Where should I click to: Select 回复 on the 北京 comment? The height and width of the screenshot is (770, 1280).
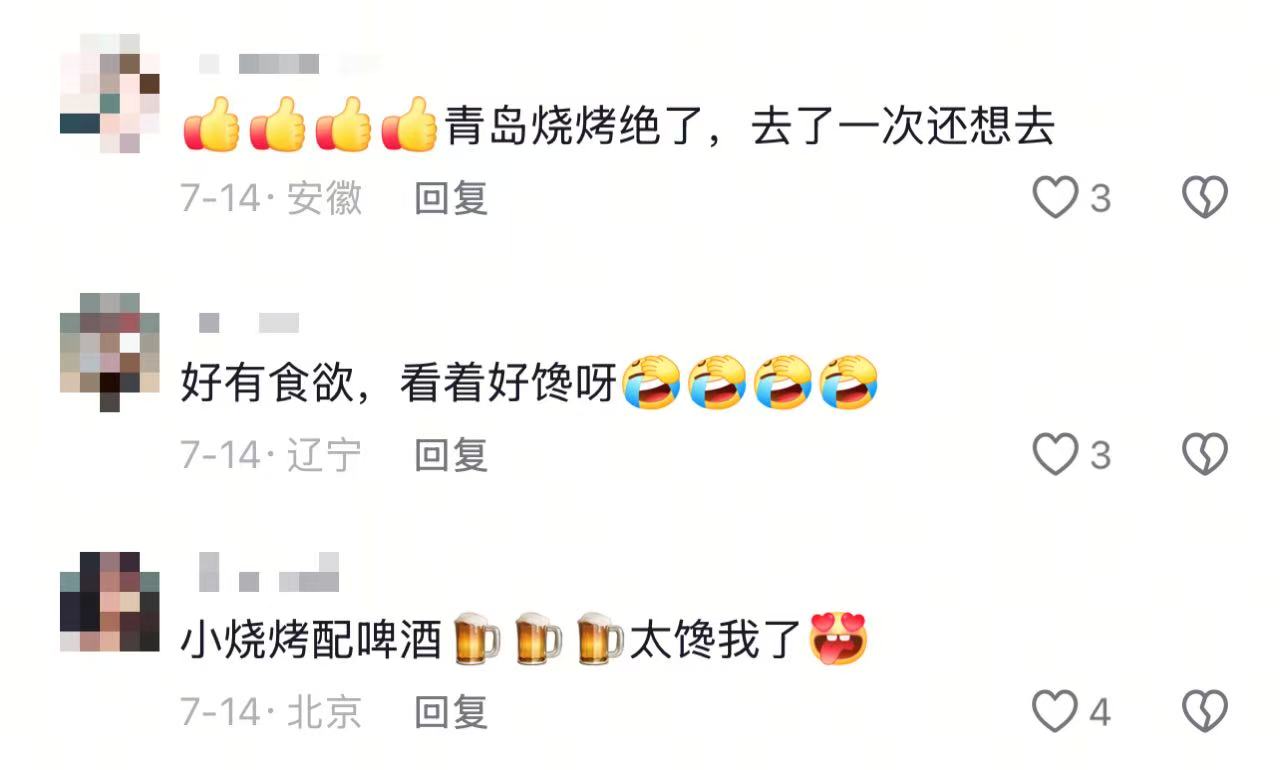point(451,712)
